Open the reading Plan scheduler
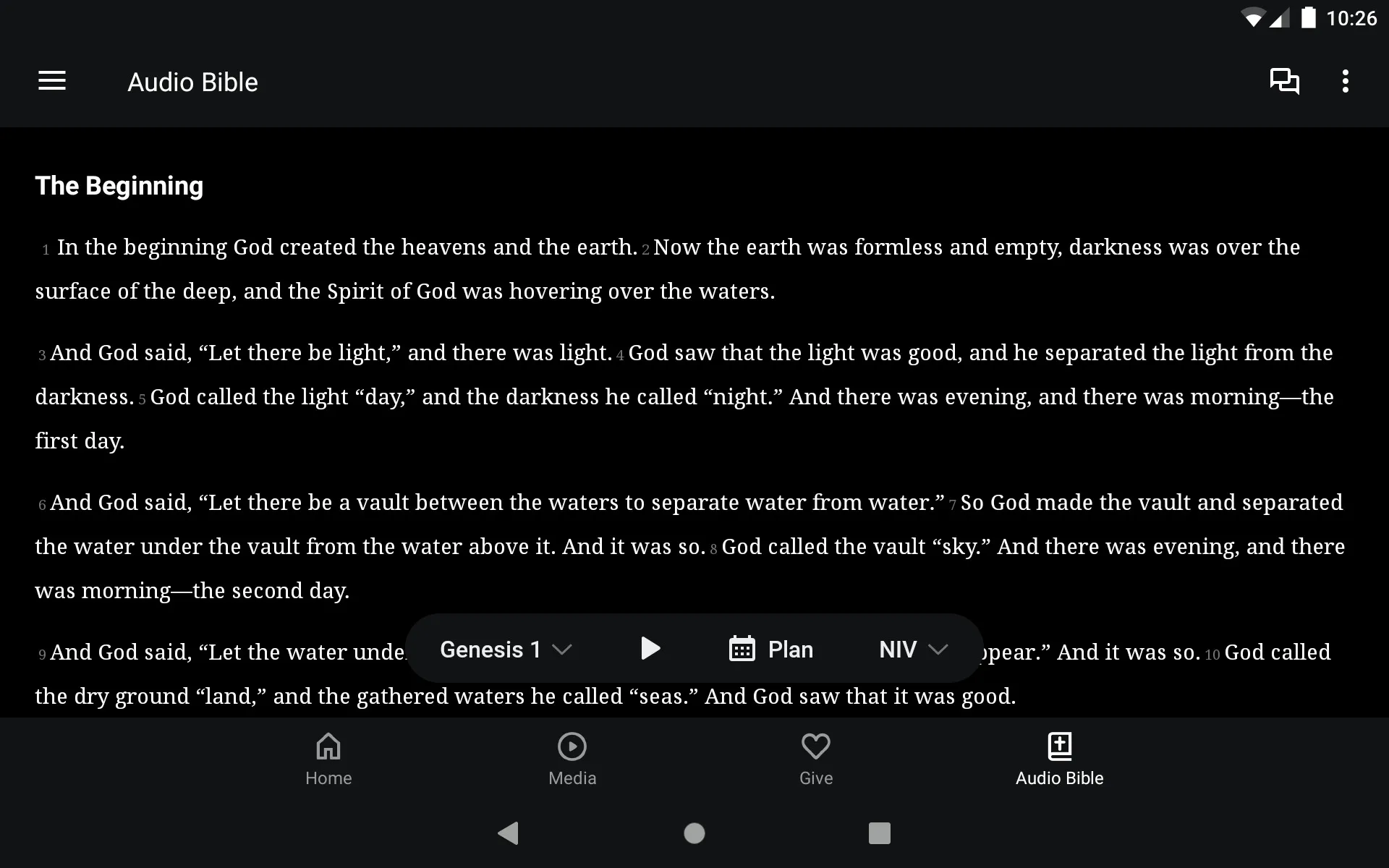Viewport: 1389px width, 868px height. tap(770, 648)
